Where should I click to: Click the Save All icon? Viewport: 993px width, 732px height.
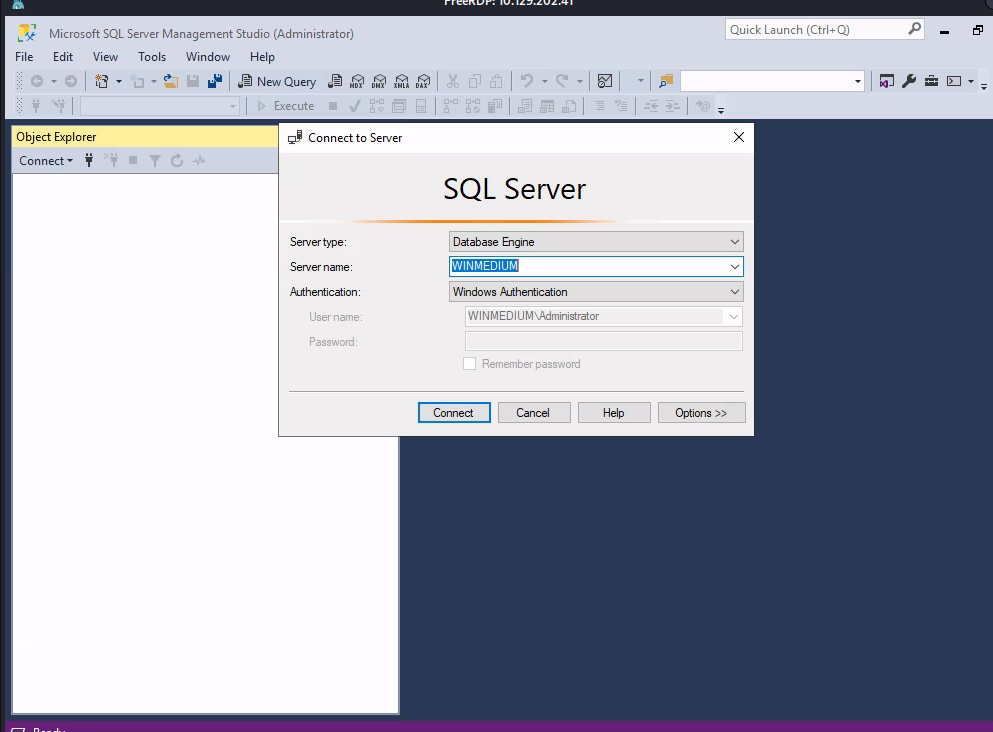215,82
